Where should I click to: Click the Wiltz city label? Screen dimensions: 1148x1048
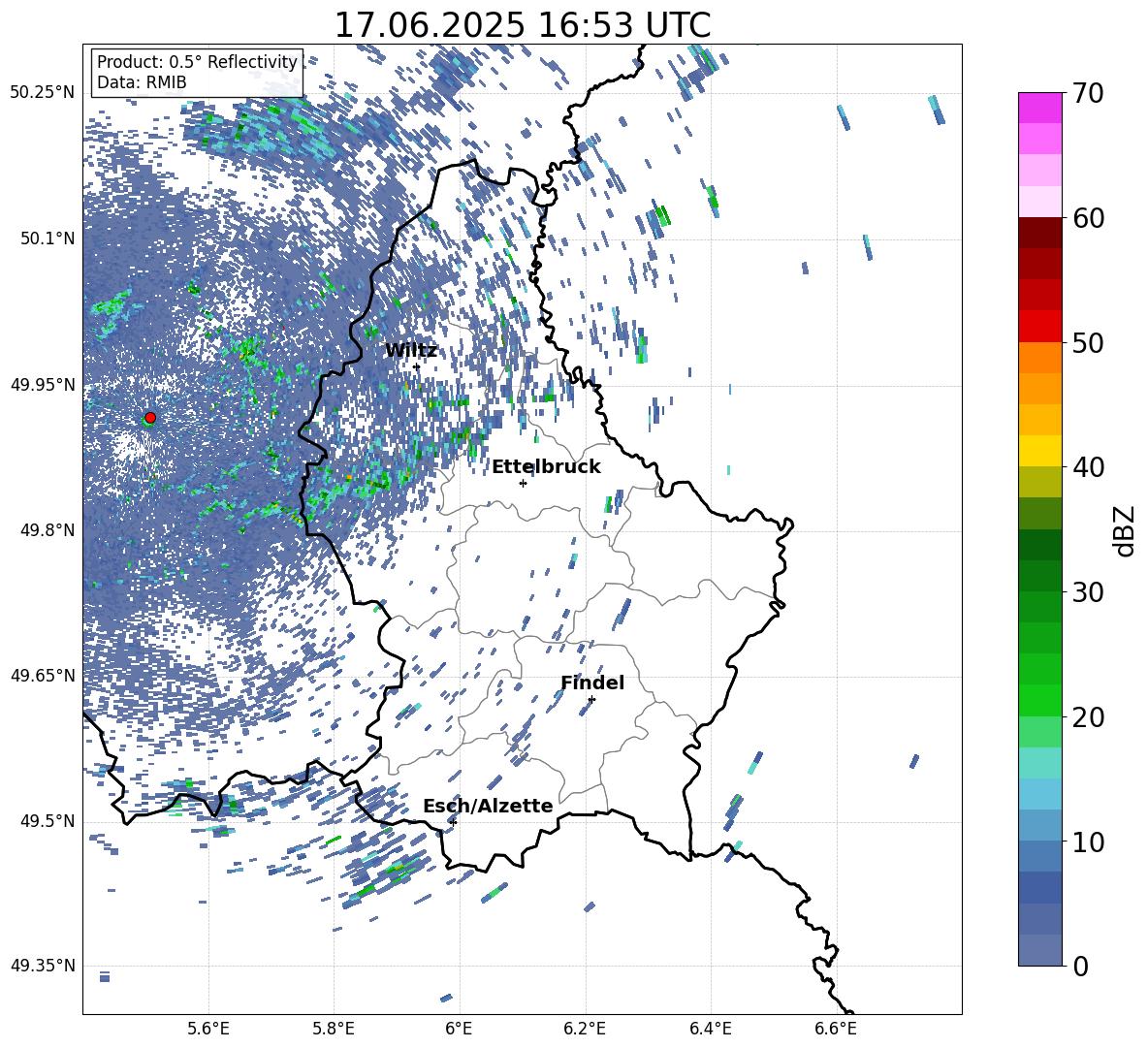click(411, 351)
